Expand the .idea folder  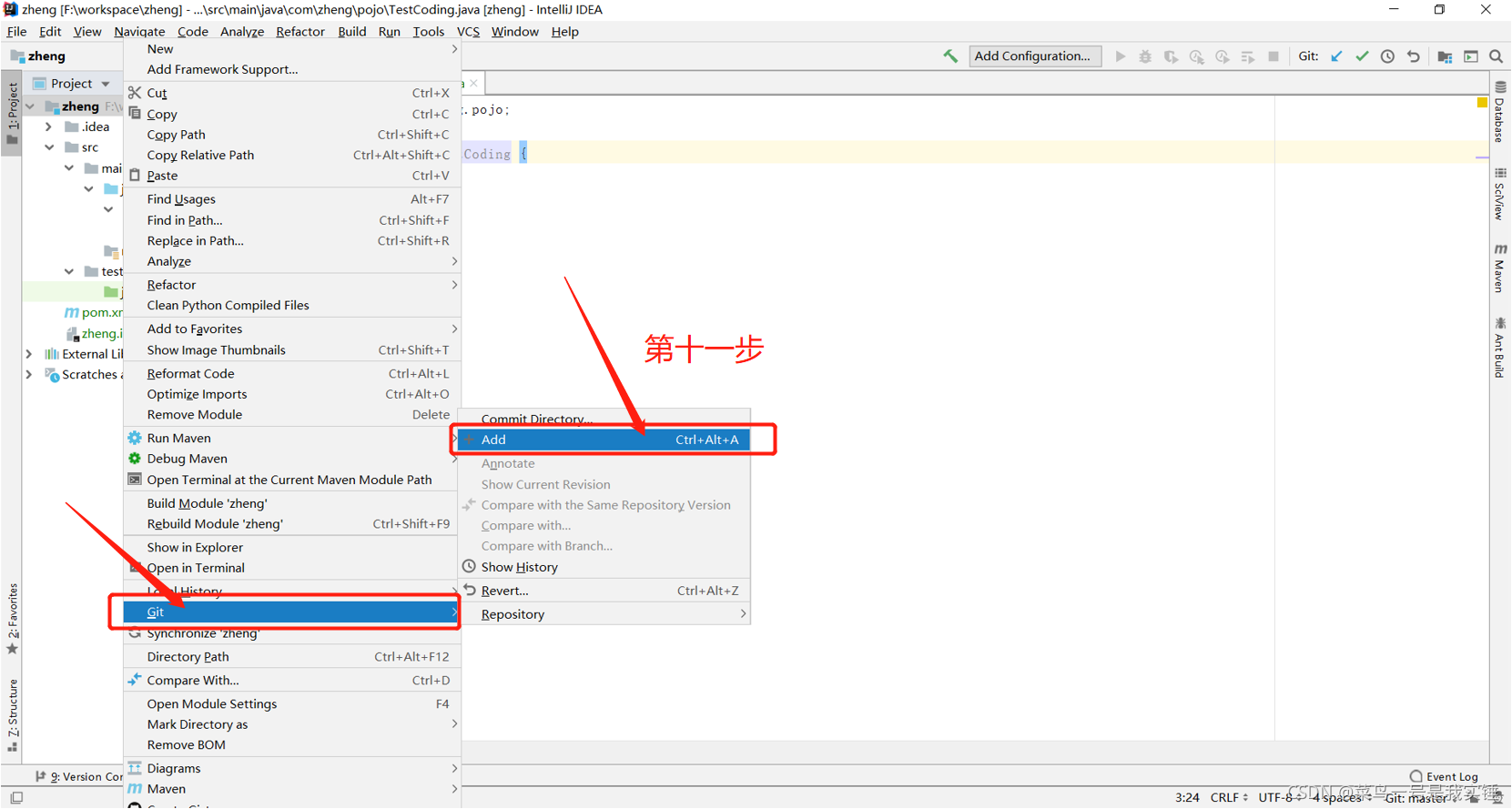pos(49,127)
